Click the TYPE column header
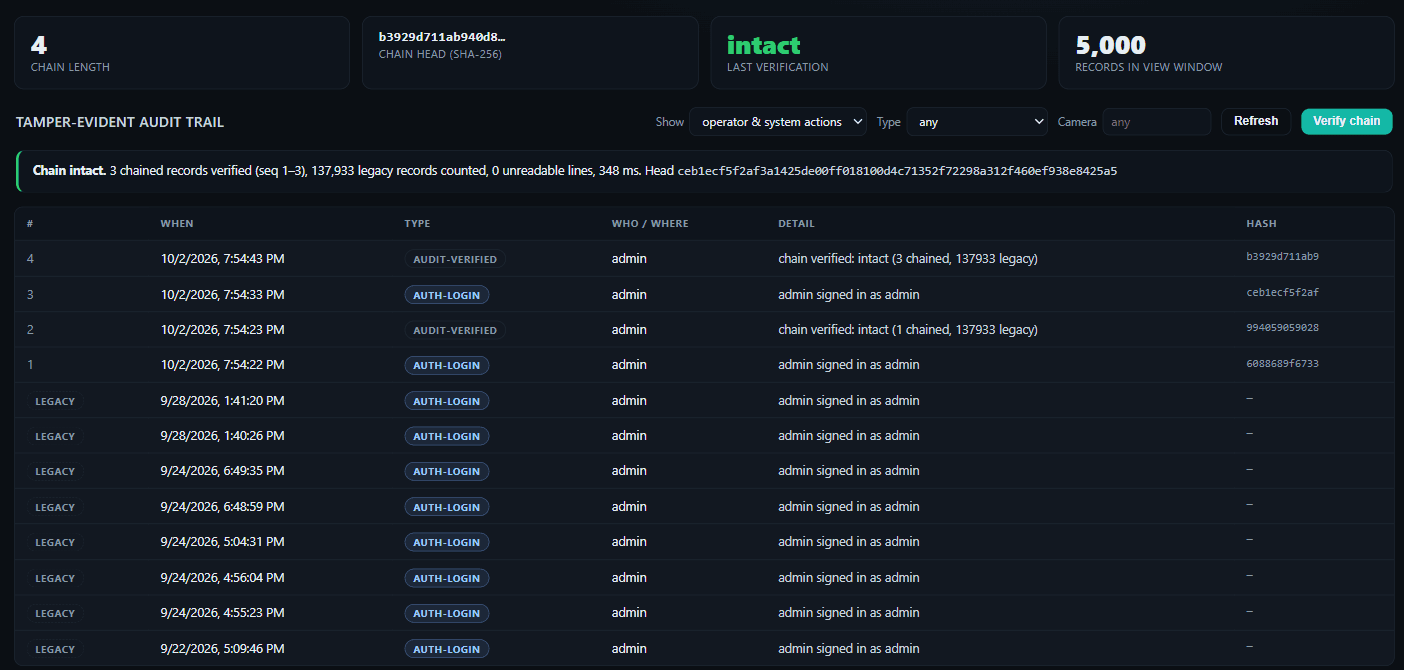 pyautogui.click(x=417, y=223)
